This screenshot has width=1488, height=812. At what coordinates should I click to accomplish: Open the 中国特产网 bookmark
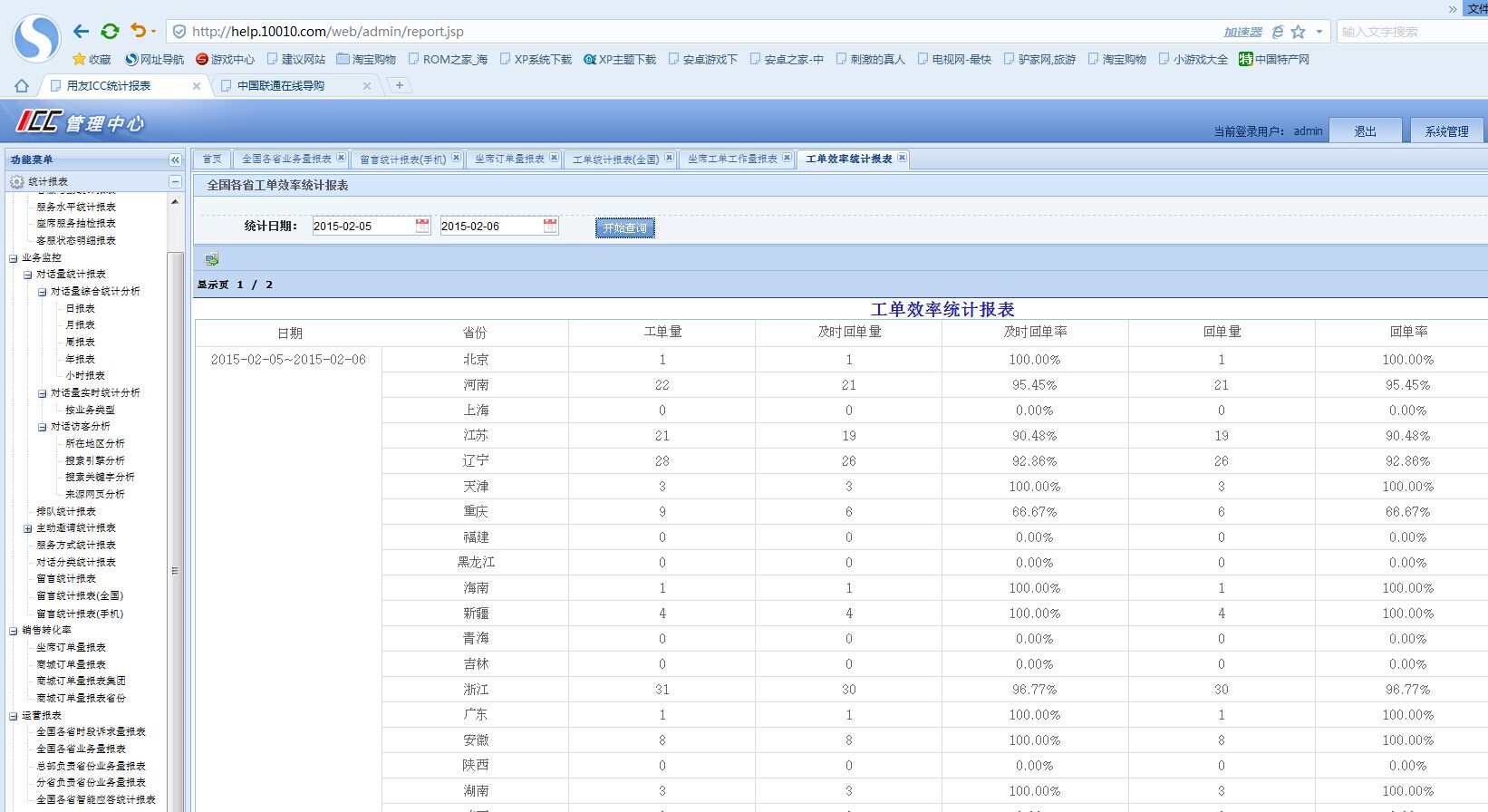point(1274,59)
